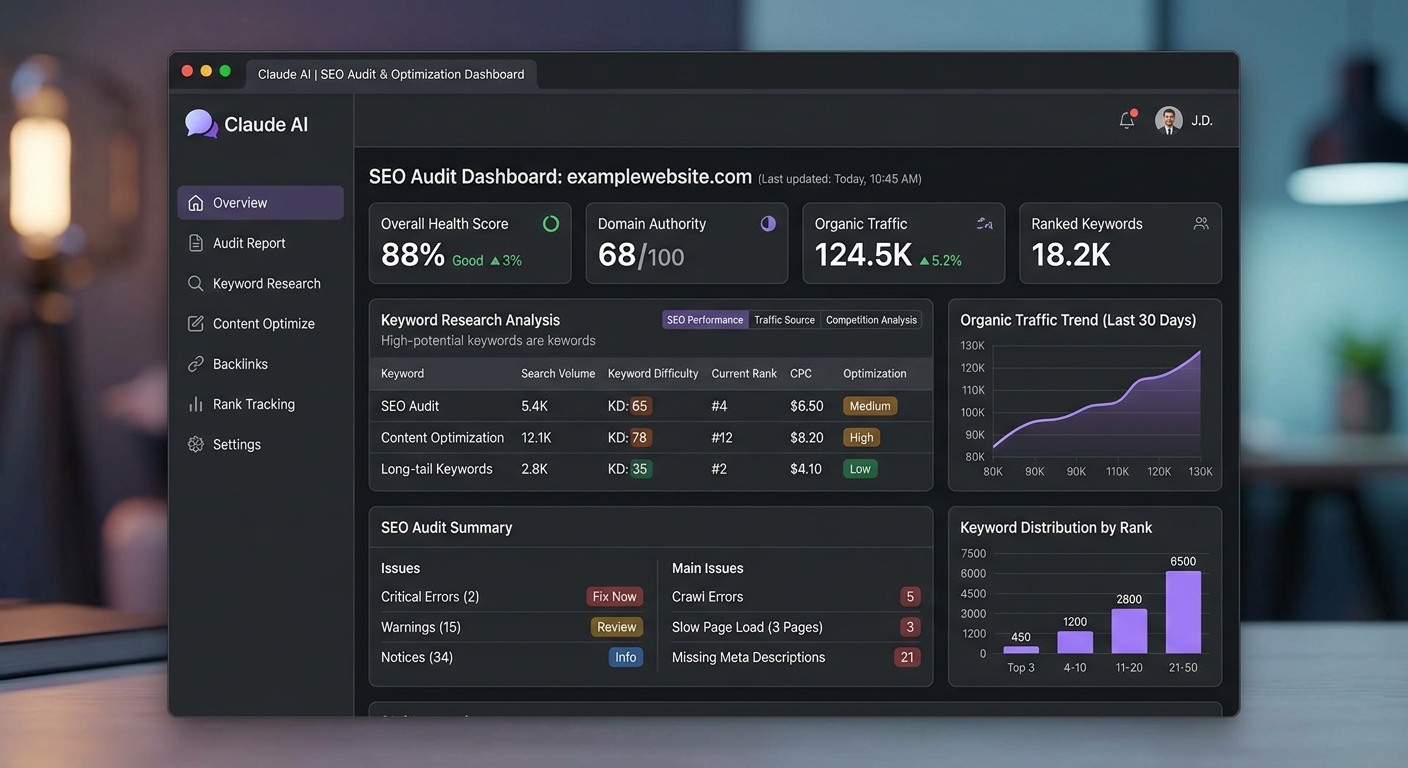Click the Rank Tracking bar chart icon

click(196, 404)
